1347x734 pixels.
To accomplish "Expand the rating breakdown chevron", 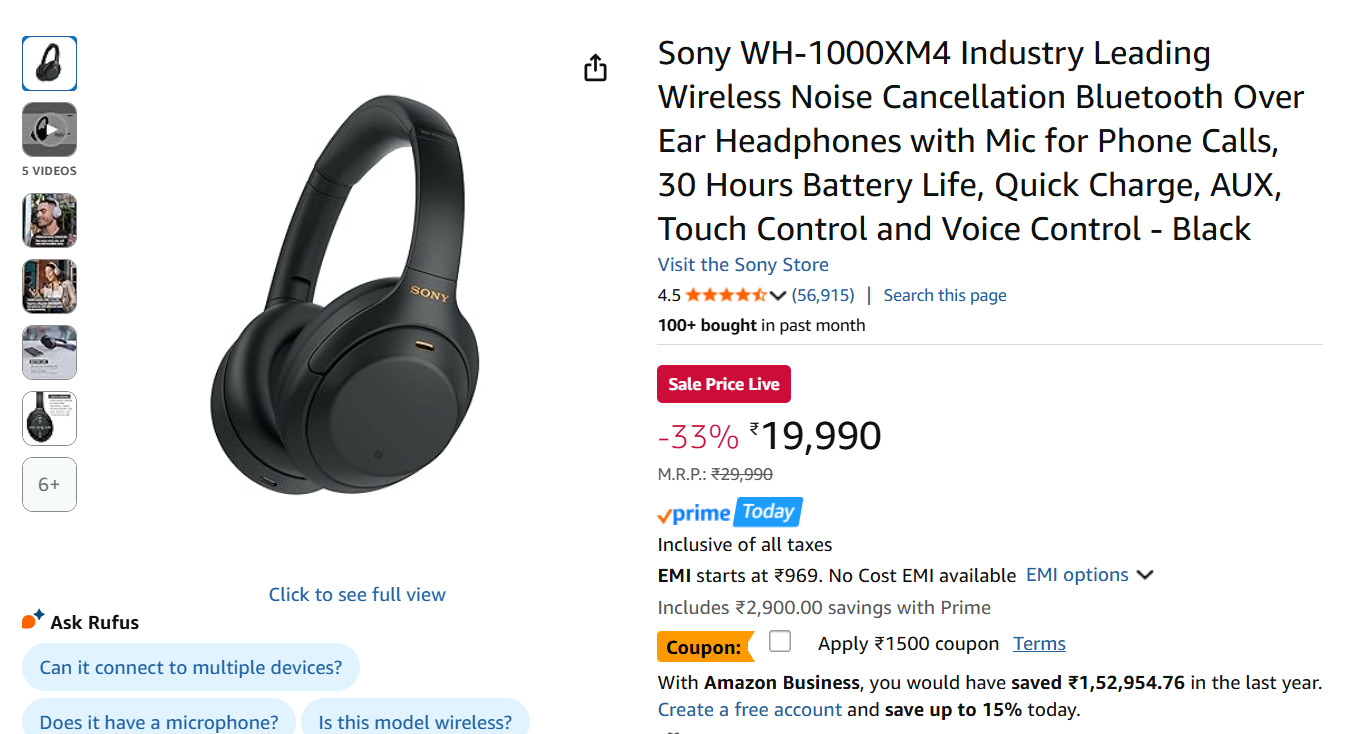I will (x=778, y=295).
